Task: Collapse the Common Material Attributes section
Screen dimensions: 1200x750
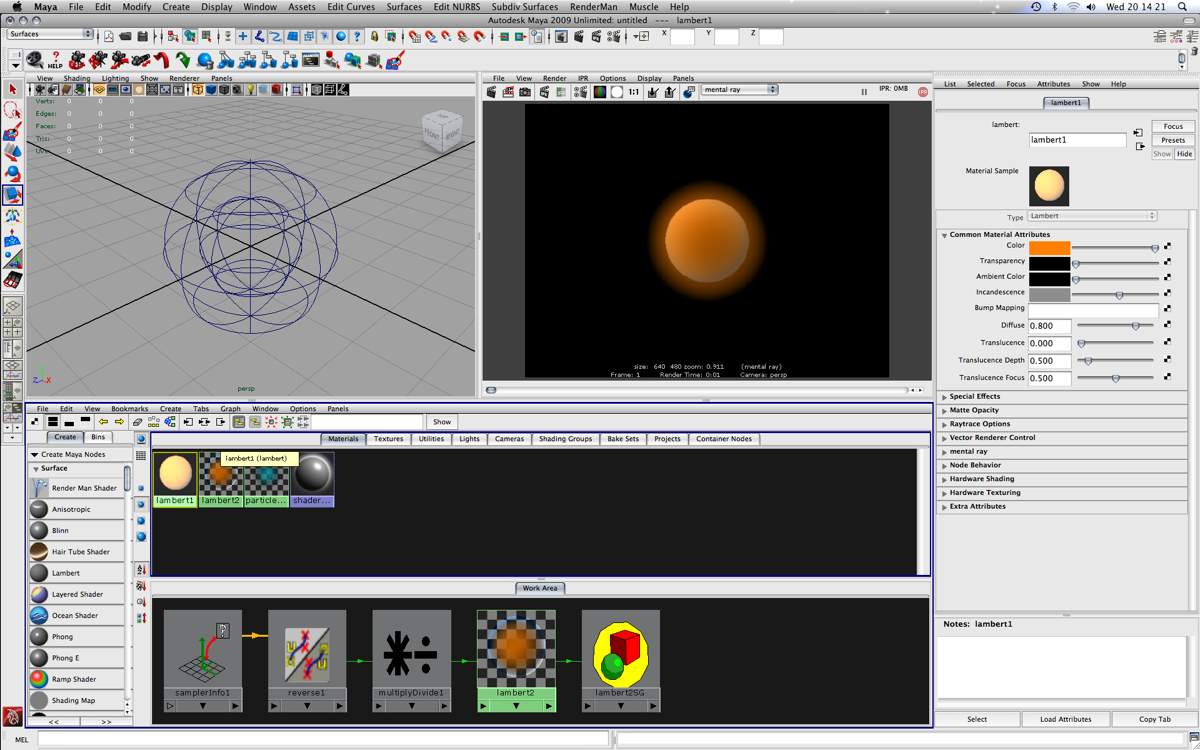Action: [944, 235]
